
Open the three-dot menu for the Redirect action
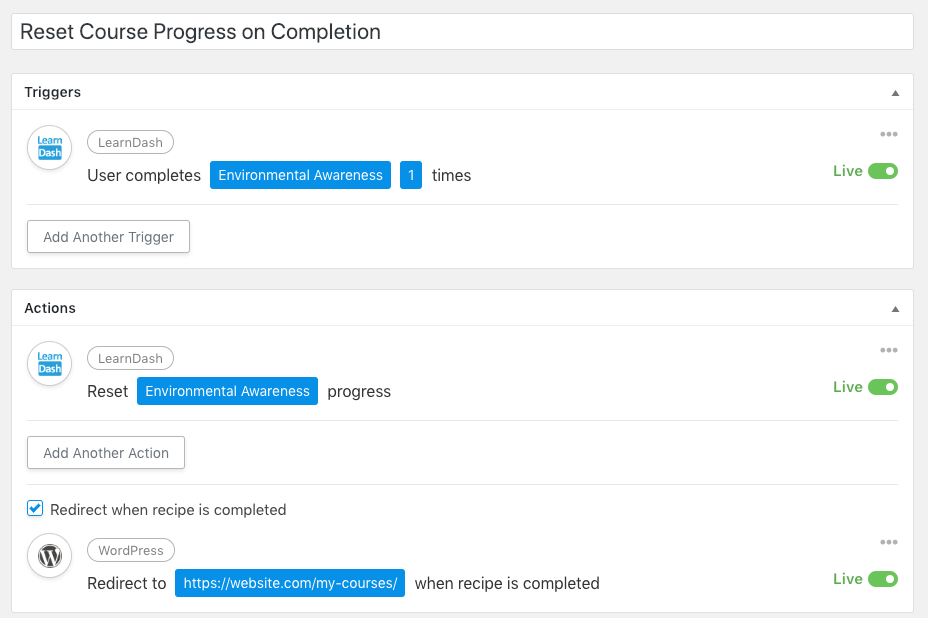(x=888, y=543)
